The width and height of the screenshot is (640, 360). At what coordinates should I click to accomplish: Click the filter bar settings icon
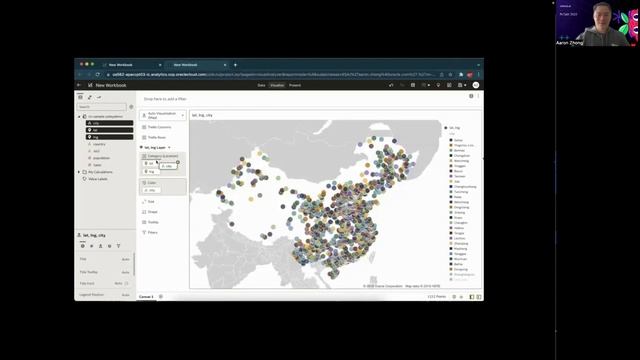point(471,96)
